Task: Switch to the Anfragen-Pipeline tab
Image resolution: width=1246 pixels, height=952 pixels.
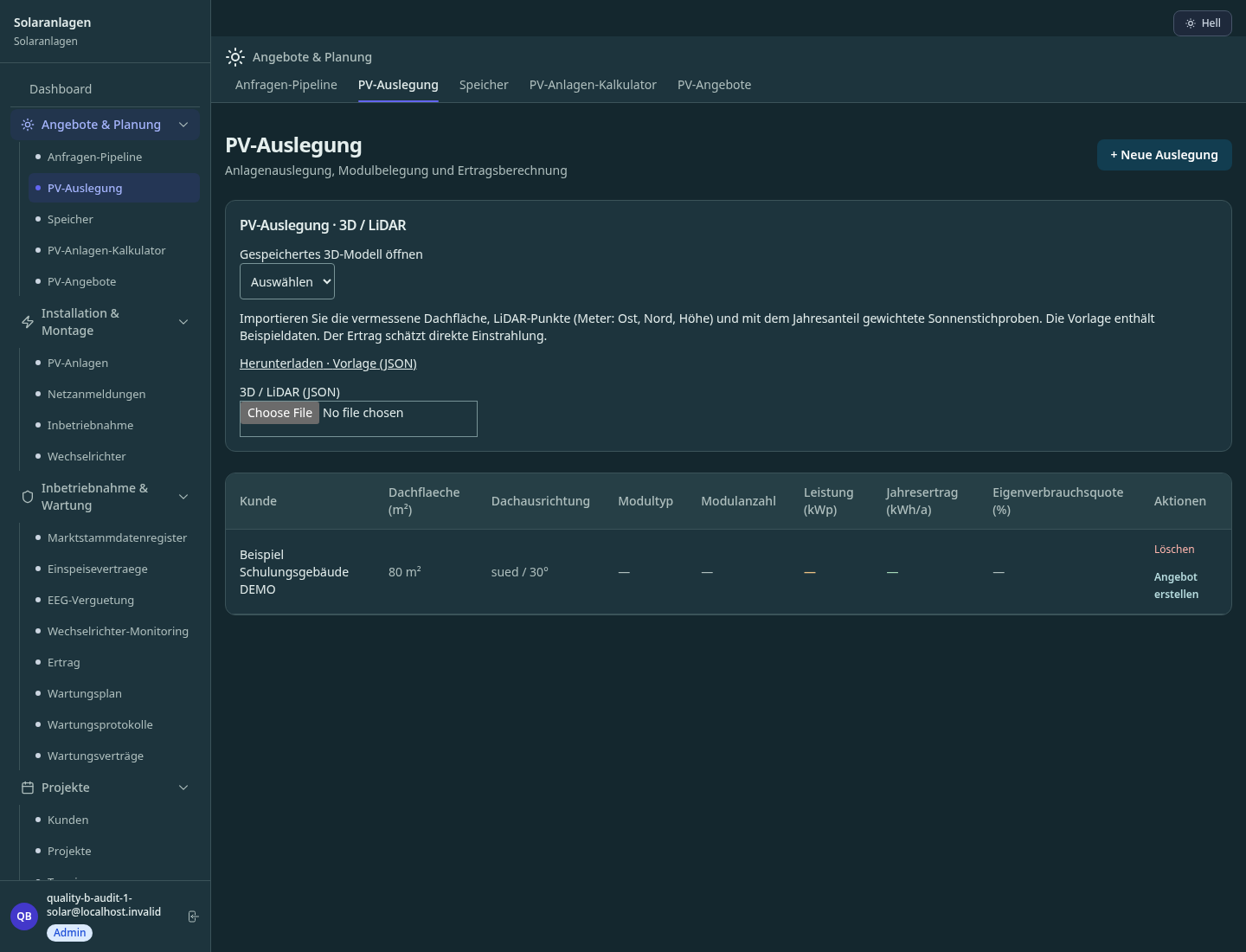Action: tap(286, 85)
